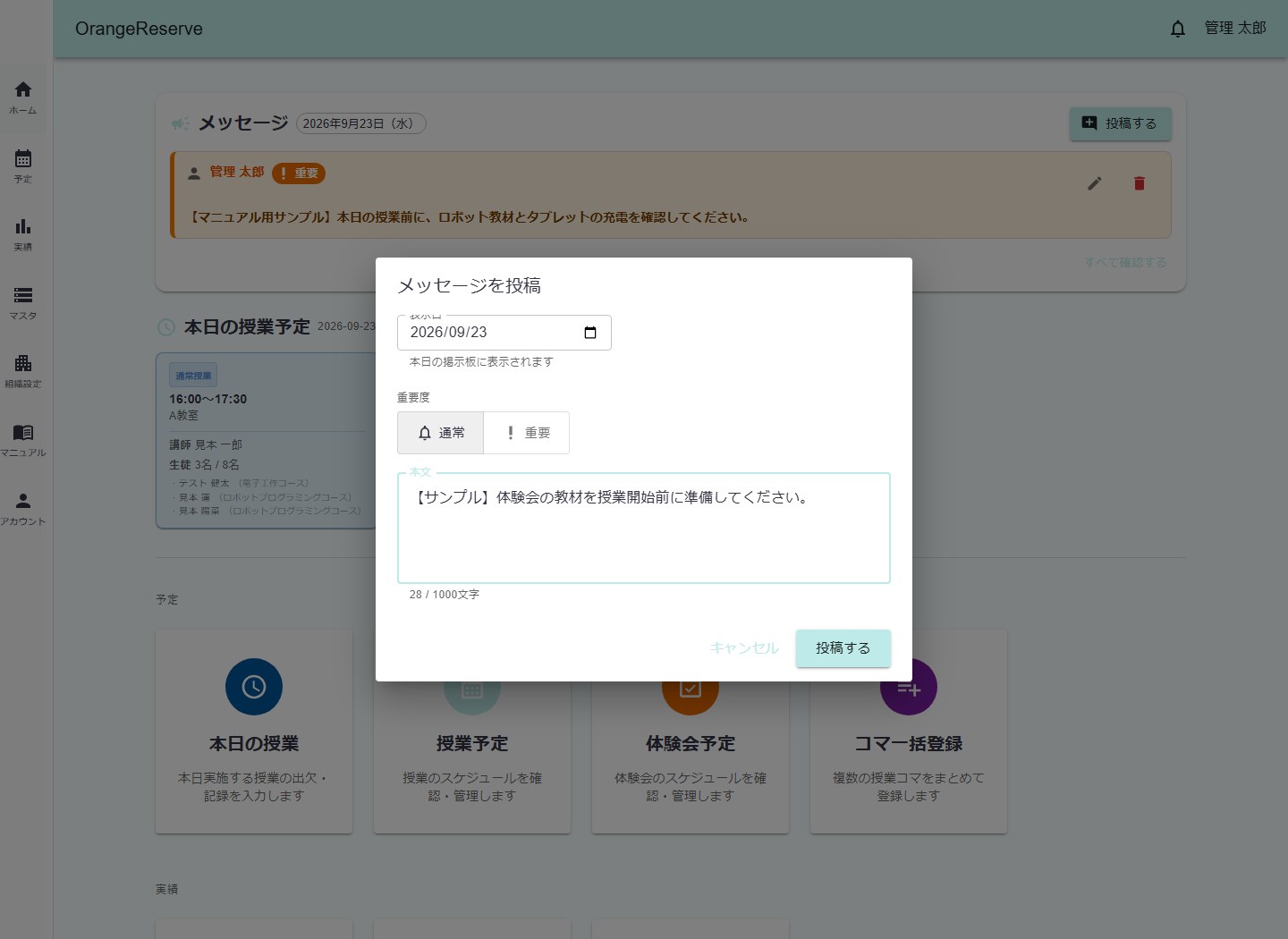Click the 生徒 3名 / 8名 line
This screenshot has height=939, width=1288.
coord(205,465)
